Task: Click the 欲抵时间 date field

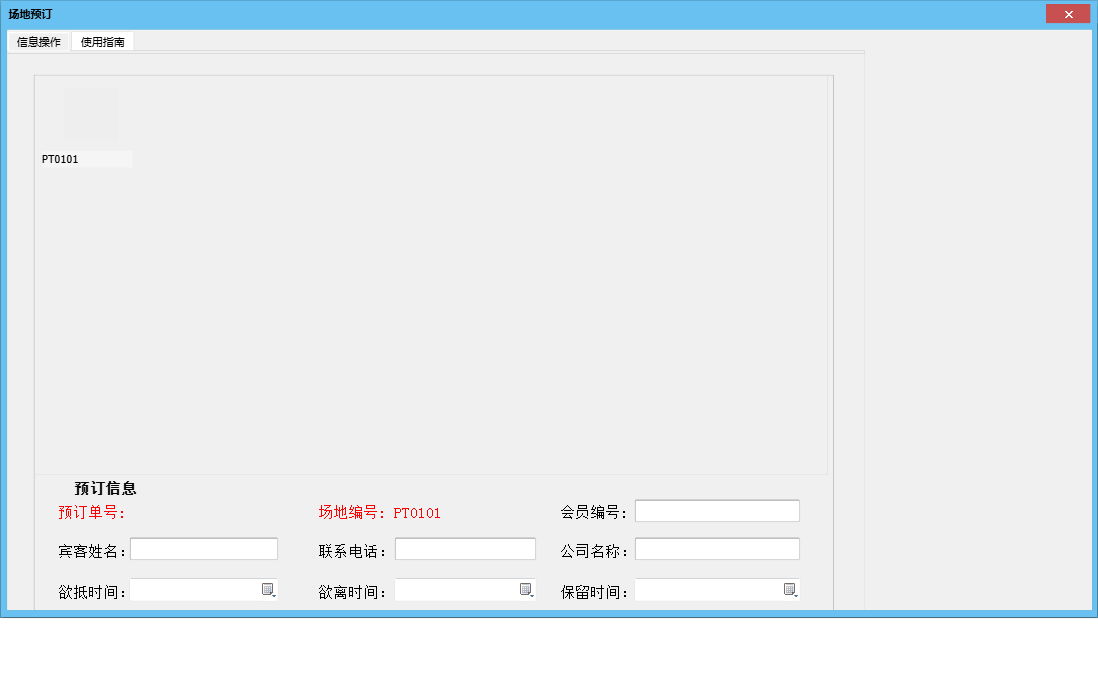Action: [x=204, y=590]
